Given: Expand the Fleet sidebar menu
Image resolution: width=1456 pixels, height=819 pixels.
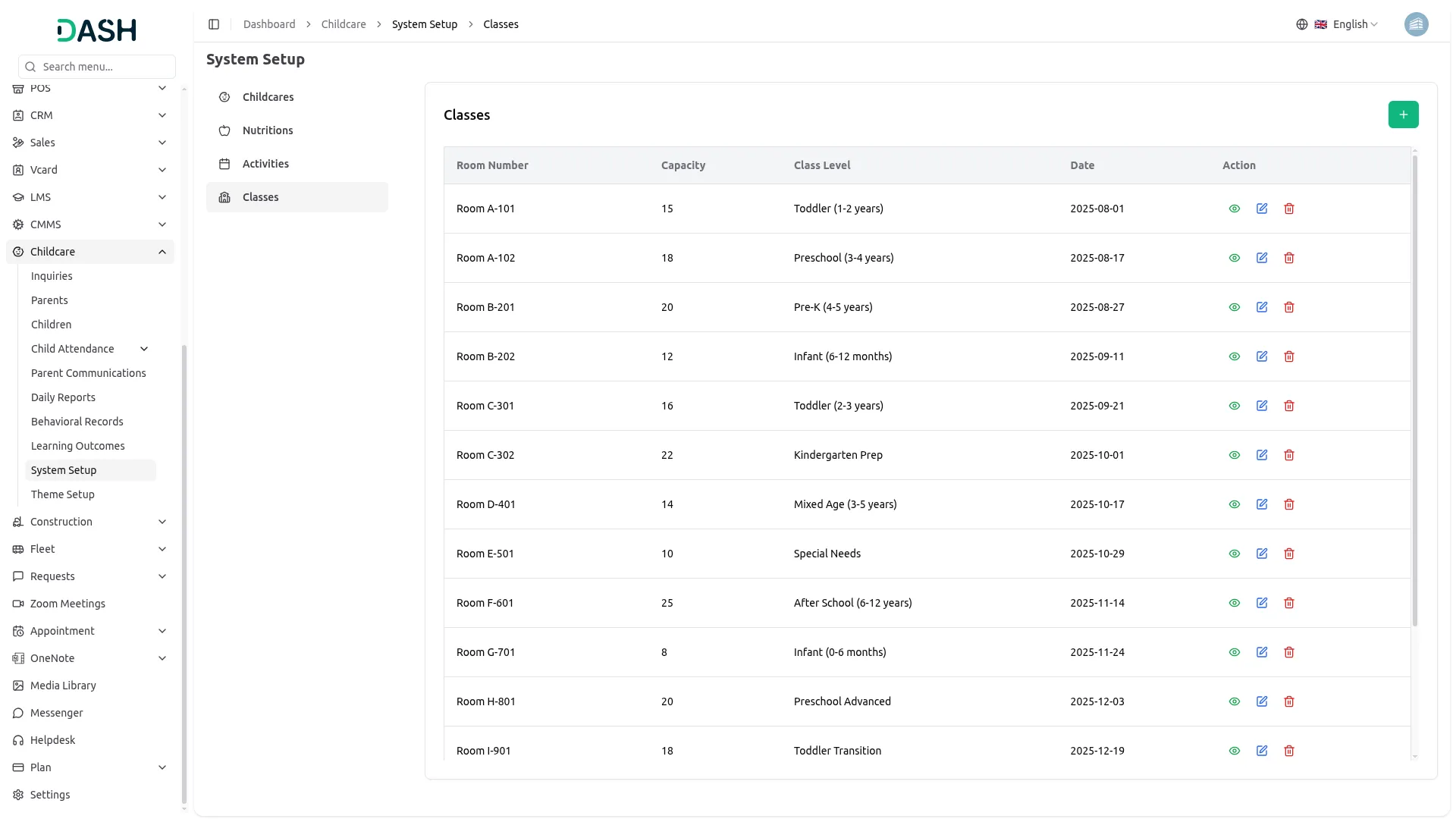Looking at the screenshot, I should [89, 549].
